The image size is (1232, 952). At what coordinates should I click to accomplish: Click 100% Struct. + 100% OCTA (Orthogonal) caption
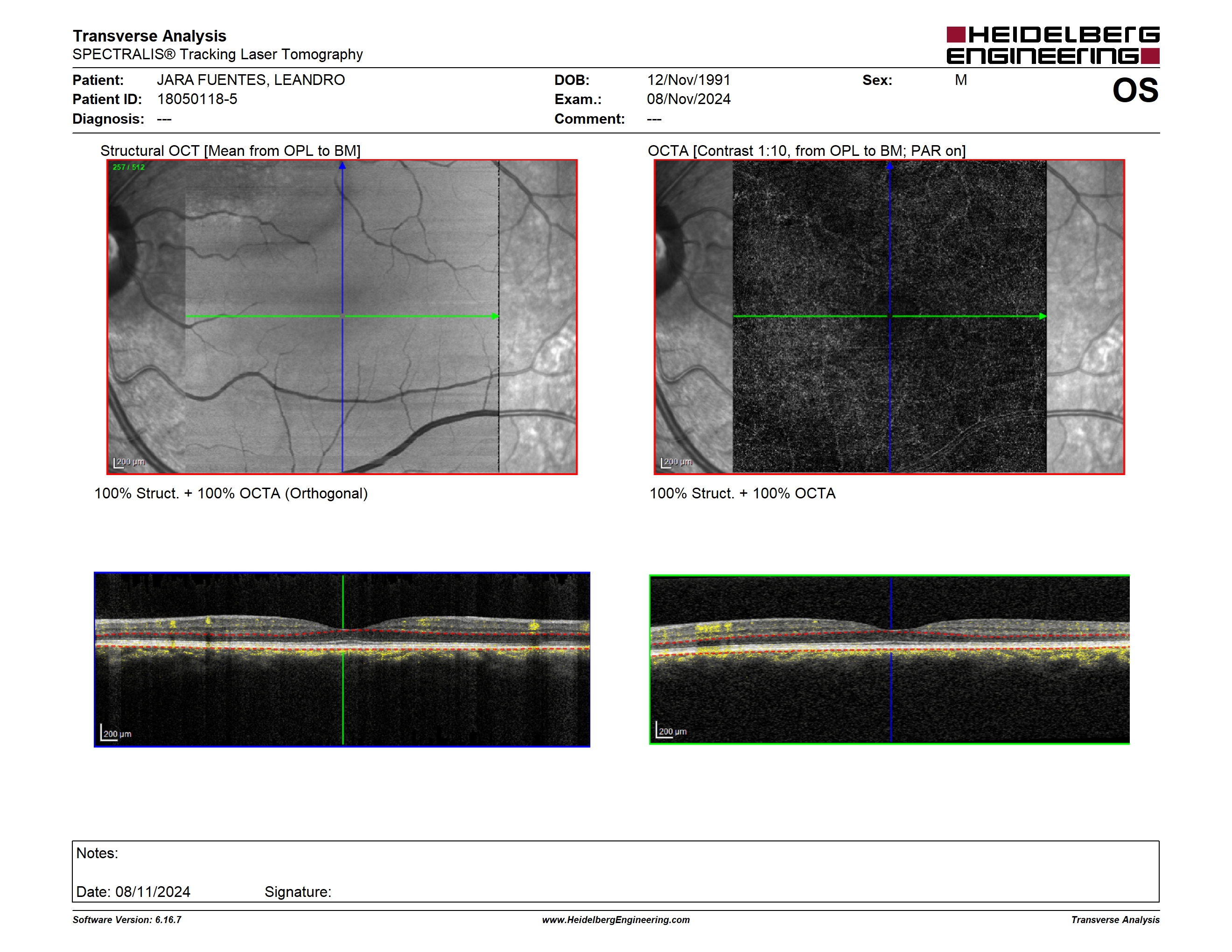231,493
